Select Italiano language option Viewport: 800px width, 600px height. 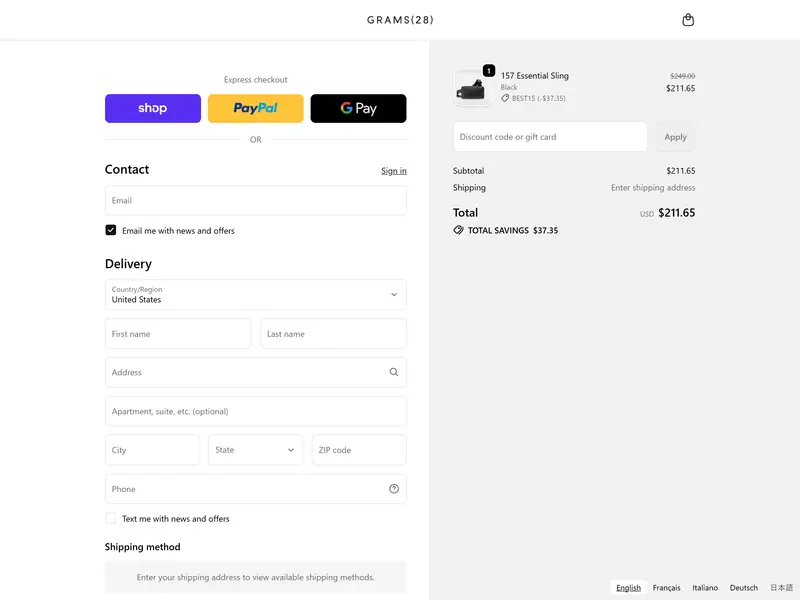pos(705,588)
